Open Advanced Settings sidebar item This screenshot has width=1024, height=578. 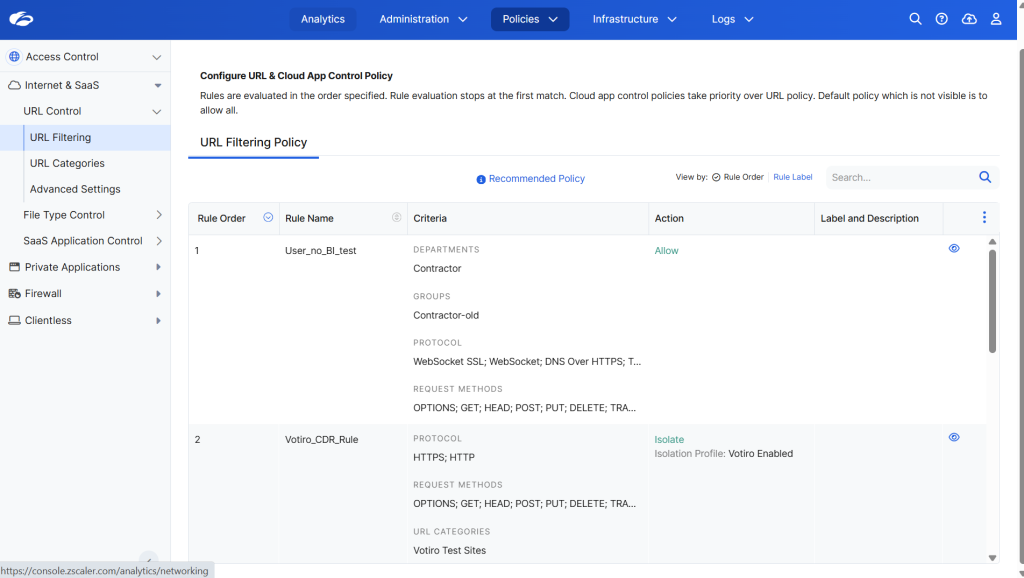click(74, 189)
